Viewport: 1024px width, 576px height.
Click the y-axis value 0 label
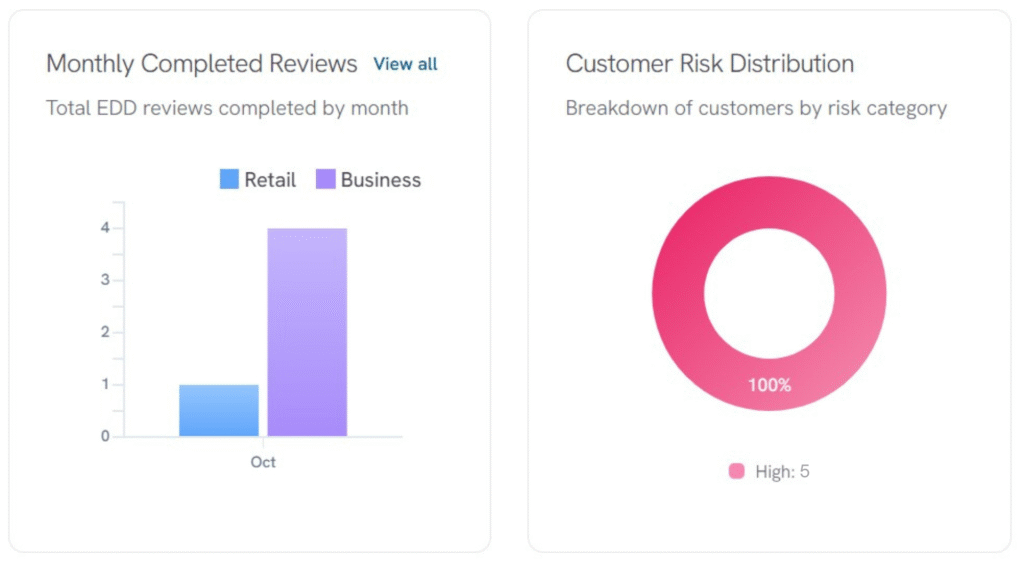[x=104, y=436]
